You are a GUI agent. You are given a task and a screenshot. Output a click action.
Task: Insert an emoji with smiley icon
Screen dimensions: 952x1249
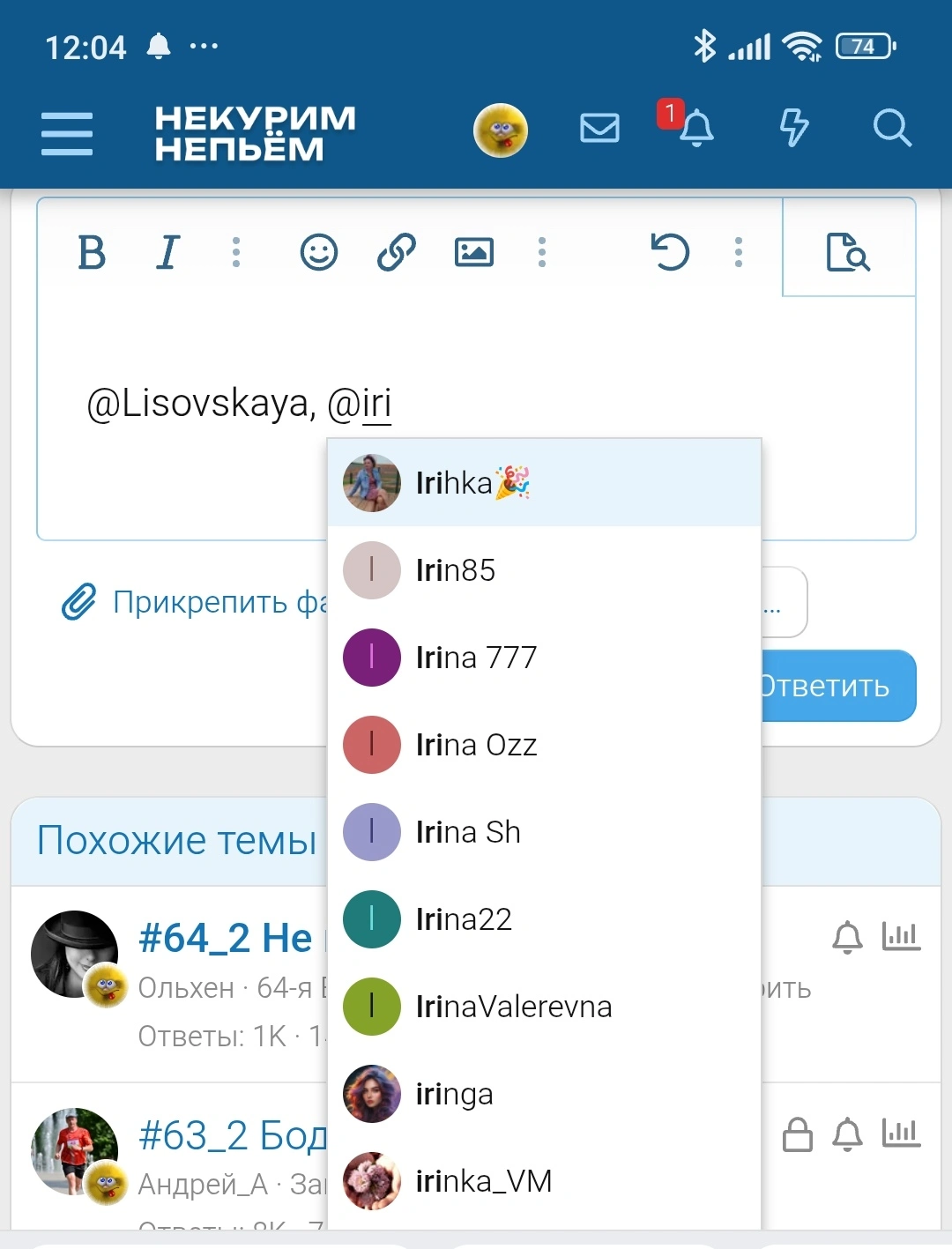click(319, 252)
